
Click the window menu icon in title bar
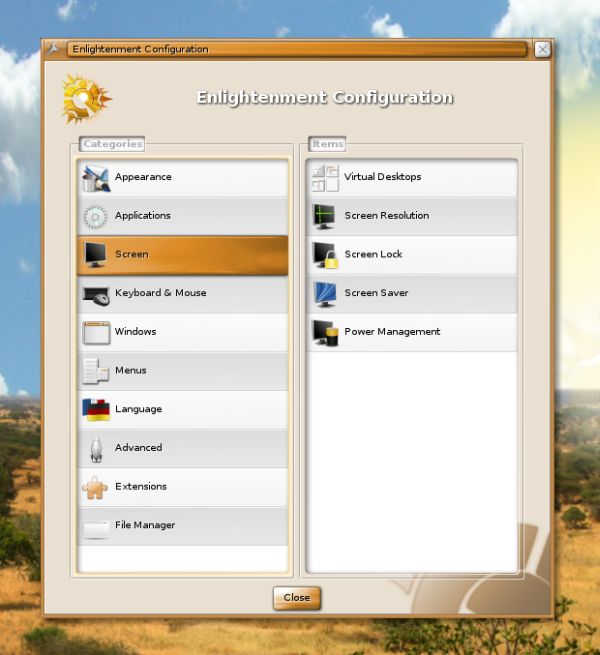(53, 49)
